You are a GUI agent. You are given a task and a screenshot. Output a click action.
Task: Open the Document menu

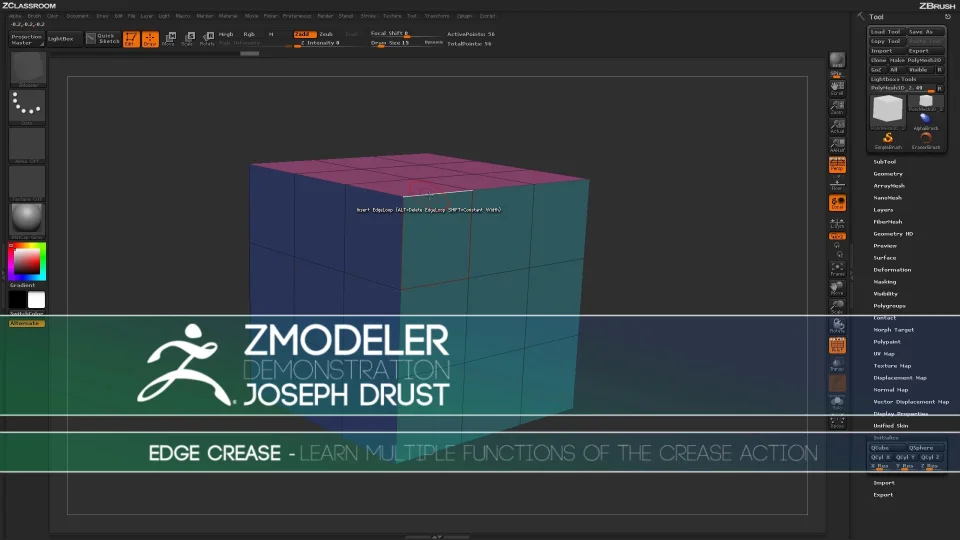[x=78, y=16]
